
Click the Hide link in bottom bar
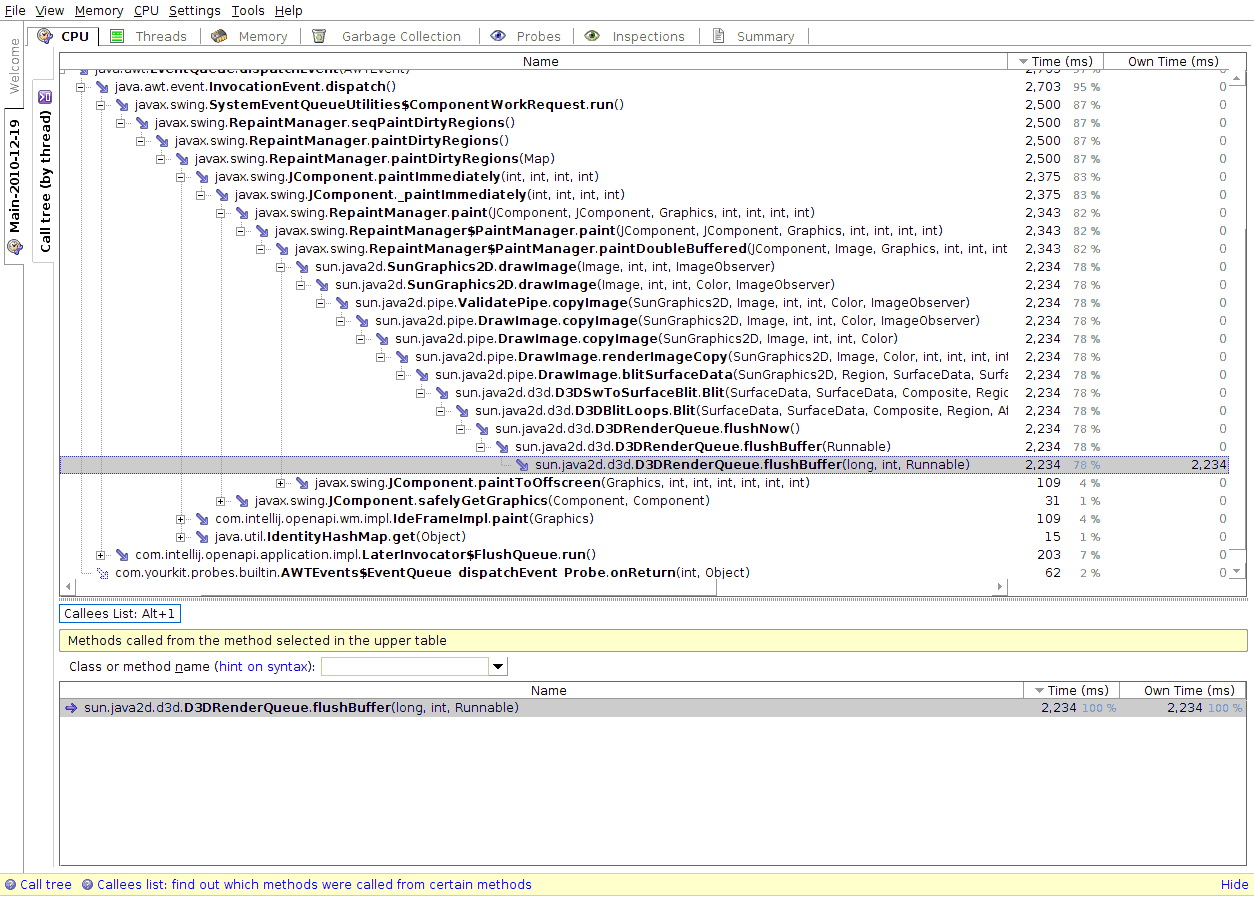pyautogui.click(x=1235, y=885)
